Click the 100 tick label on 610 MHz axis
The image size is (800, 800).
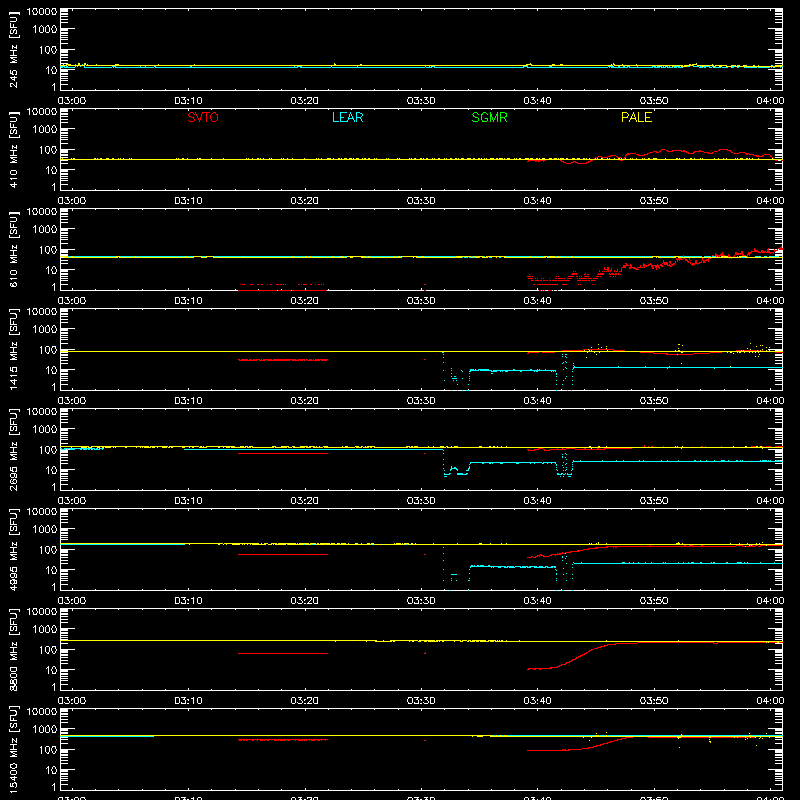coord(48,250)
